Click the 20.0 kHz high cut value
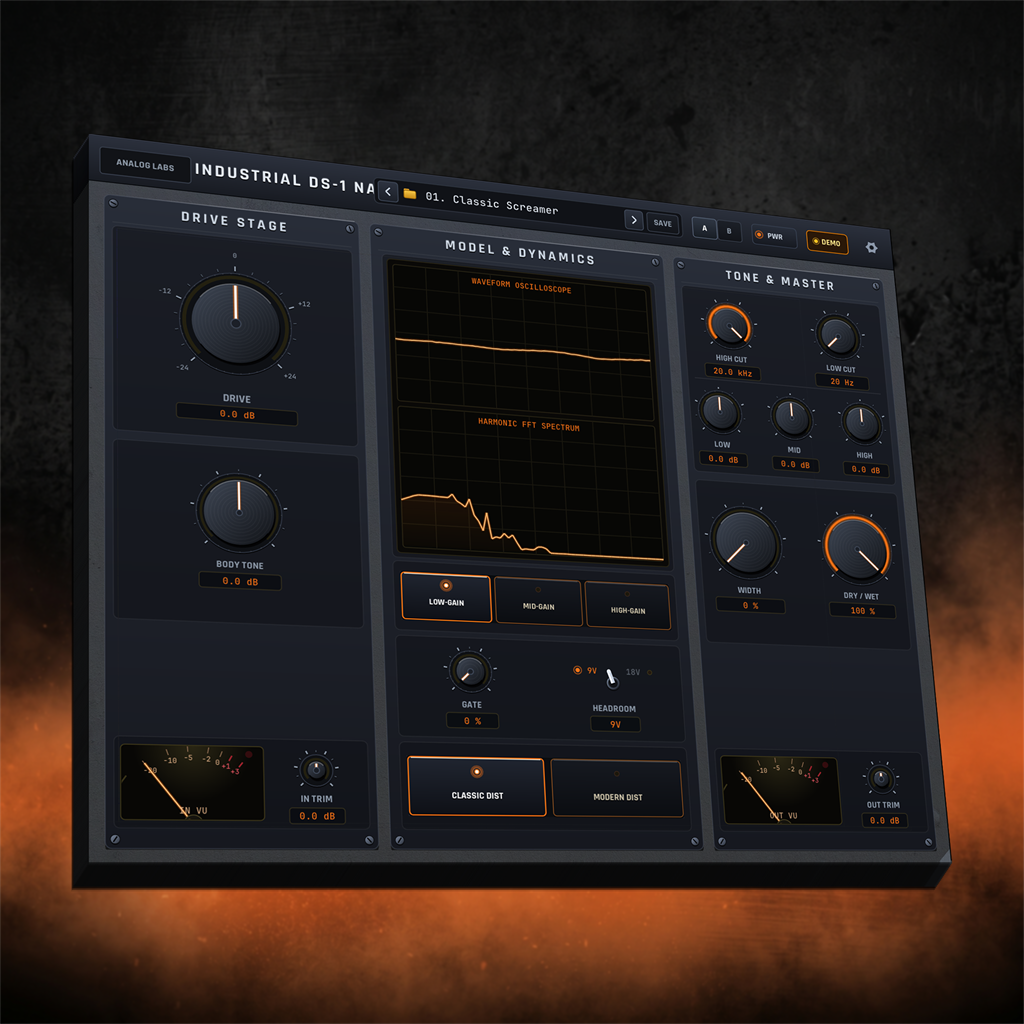The image size is (1024, 1024). click(x=732, y=372)
